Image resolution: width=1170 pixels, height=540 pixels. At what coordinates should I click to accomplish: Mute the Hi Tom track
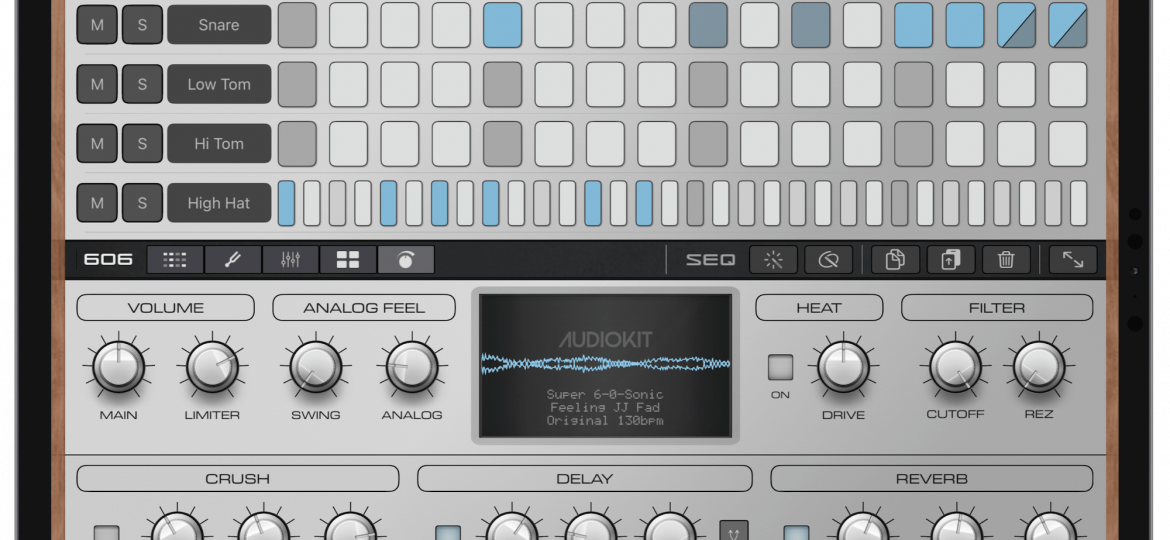click(97, 143)
